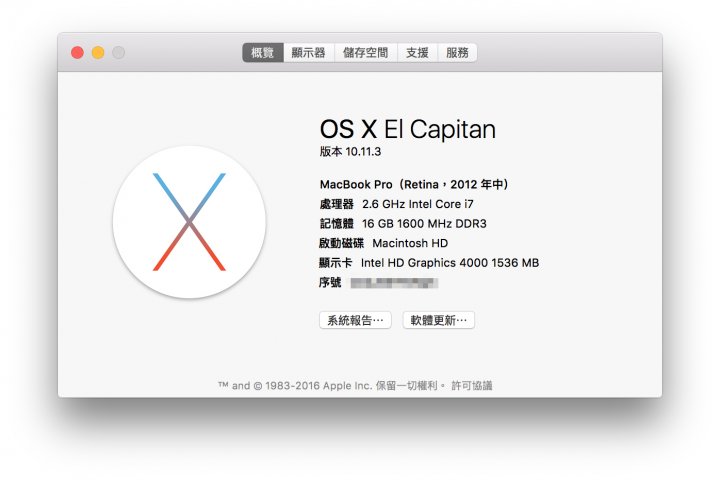The width and height of the screenshot is (720, 480).
Task: Minimize the window with the yellow button
Action: [x=98, y=53]
